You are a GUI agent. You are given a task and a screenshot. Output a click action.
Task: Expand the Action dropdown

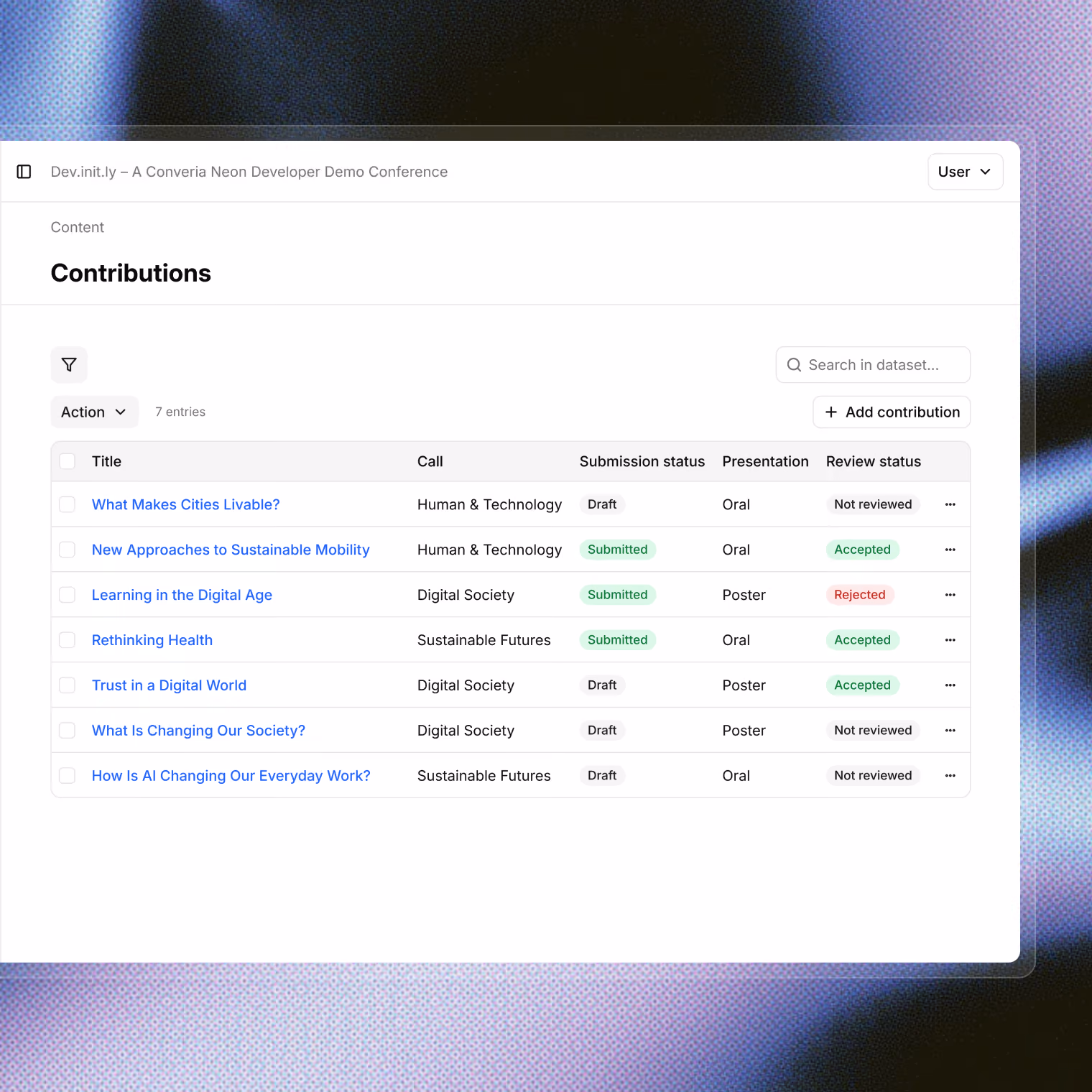95,412
